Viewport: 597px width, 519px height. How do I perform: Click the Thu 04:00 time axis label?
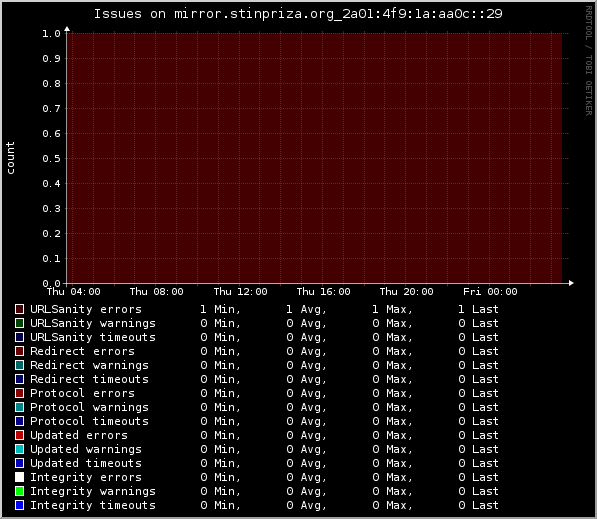tap(73, 292)
